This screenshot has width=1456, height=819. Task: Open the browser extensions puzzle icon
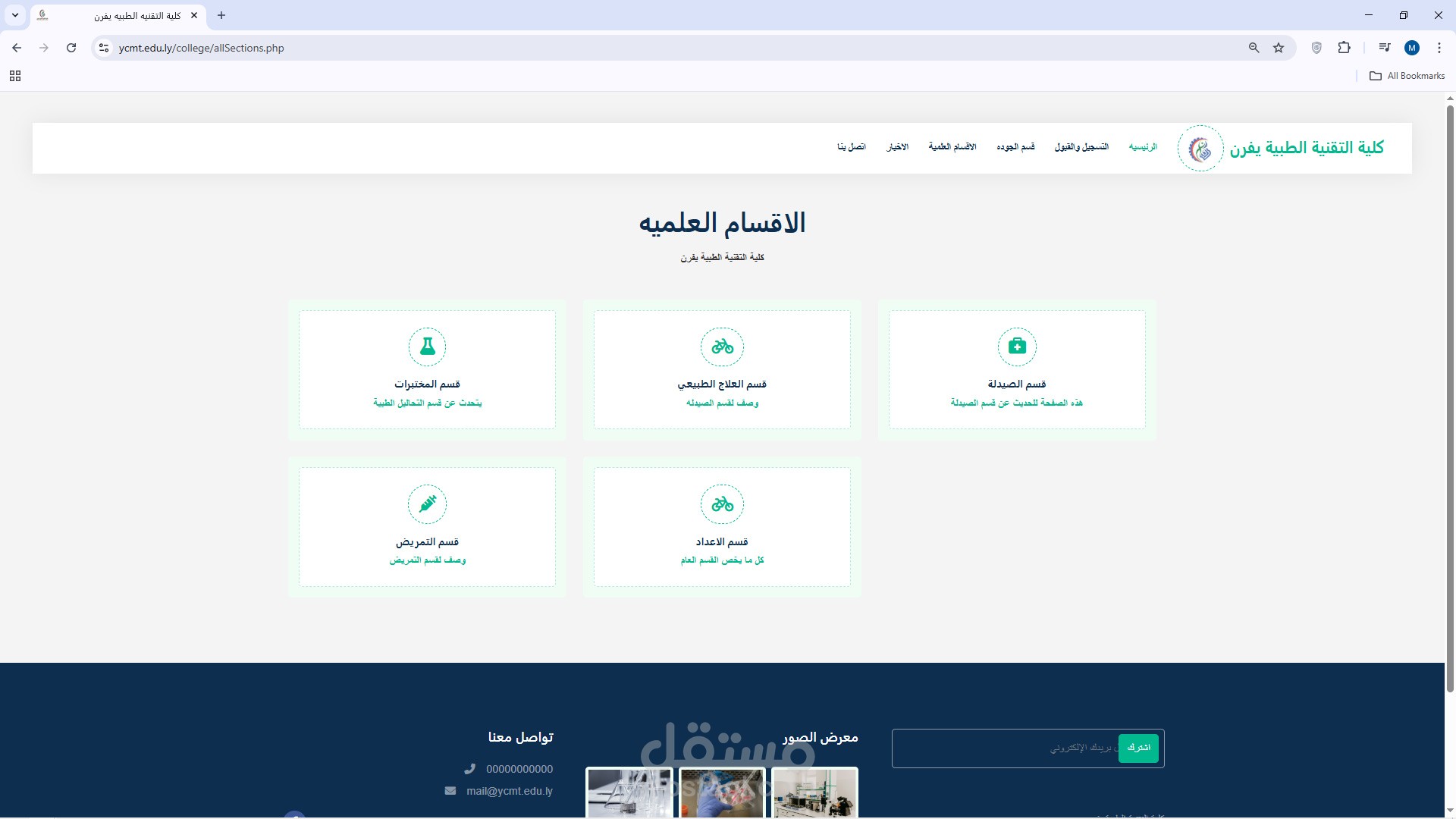[x=1344, y=48]
